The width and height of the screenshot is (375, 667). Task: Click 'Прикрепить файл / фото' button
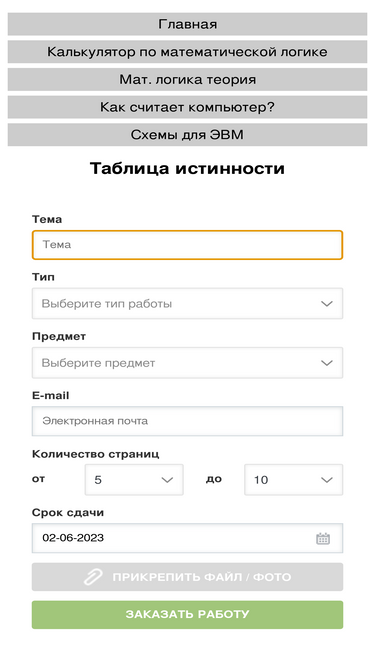(187, 577)
